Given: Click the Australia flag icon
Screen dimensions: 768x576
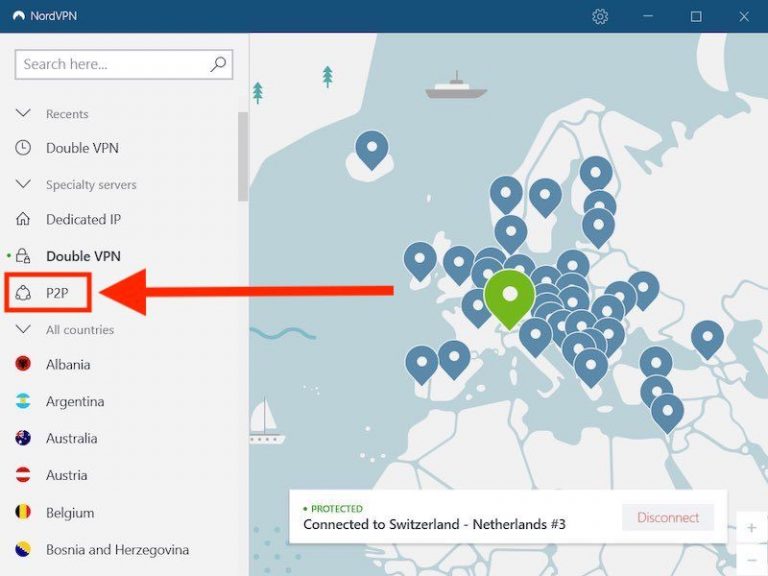Looking at the screenshot, I should [23, 438].
